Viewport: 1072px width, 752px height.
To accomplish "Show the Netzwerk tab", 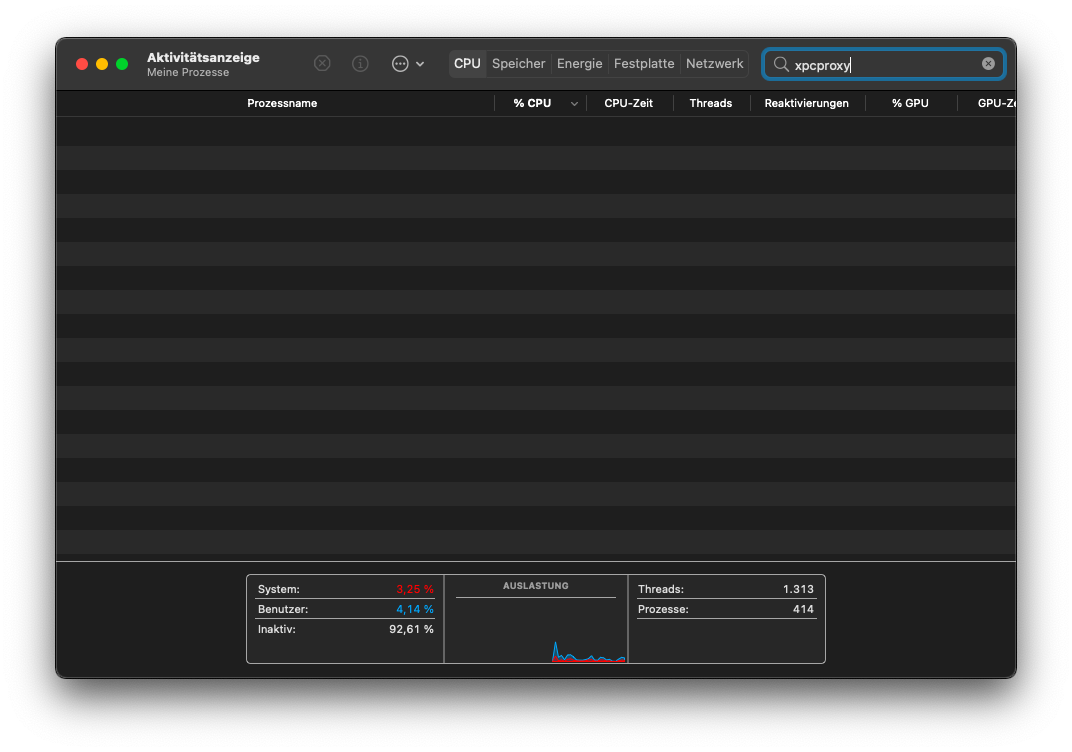I will (714, 64).
